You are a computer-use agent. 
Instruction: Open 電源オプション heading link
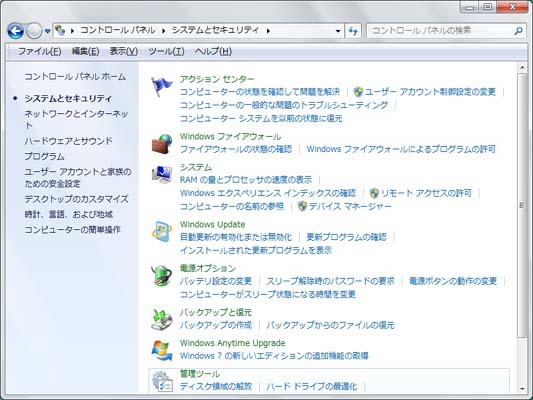coord(208,268)
